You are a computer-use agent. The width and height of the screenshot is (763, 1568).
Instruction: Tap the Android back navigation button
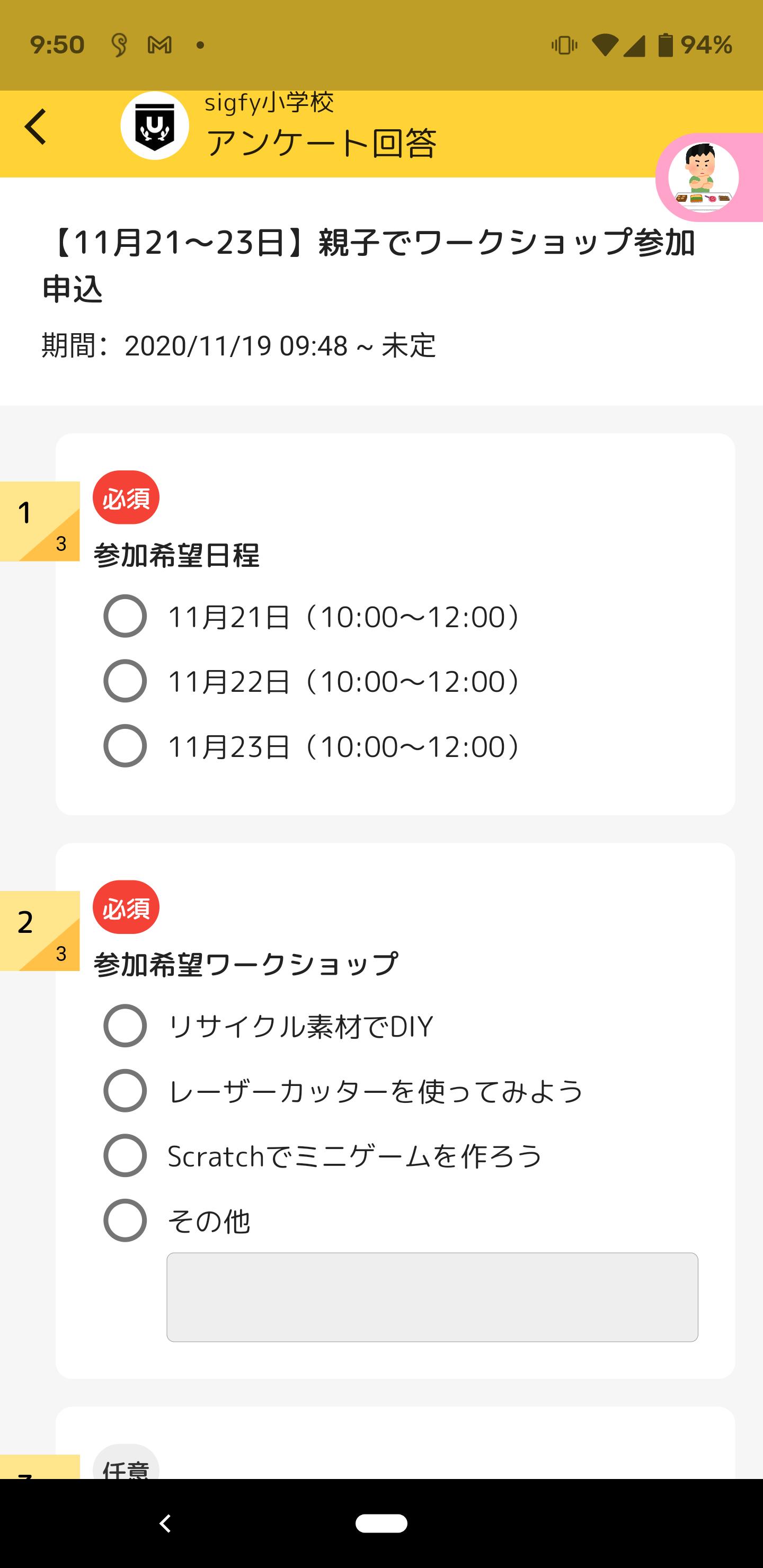point(164,1523)
